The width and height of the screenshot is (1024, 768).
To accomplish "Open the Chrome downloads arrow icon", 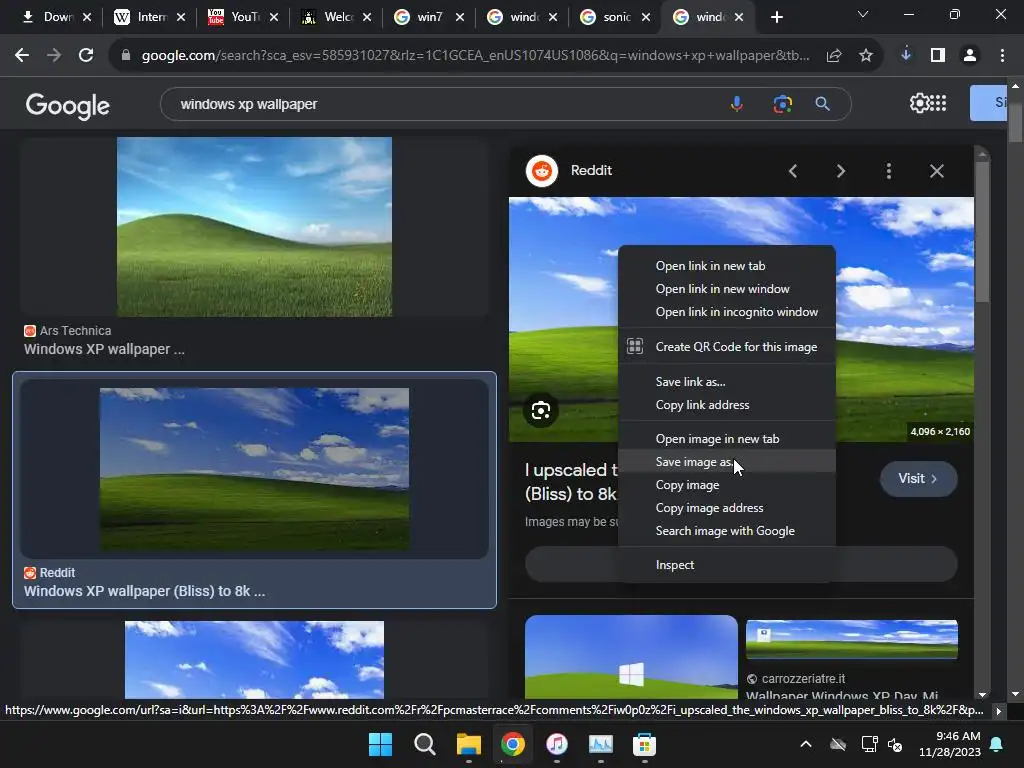I will tap(906, 56).
